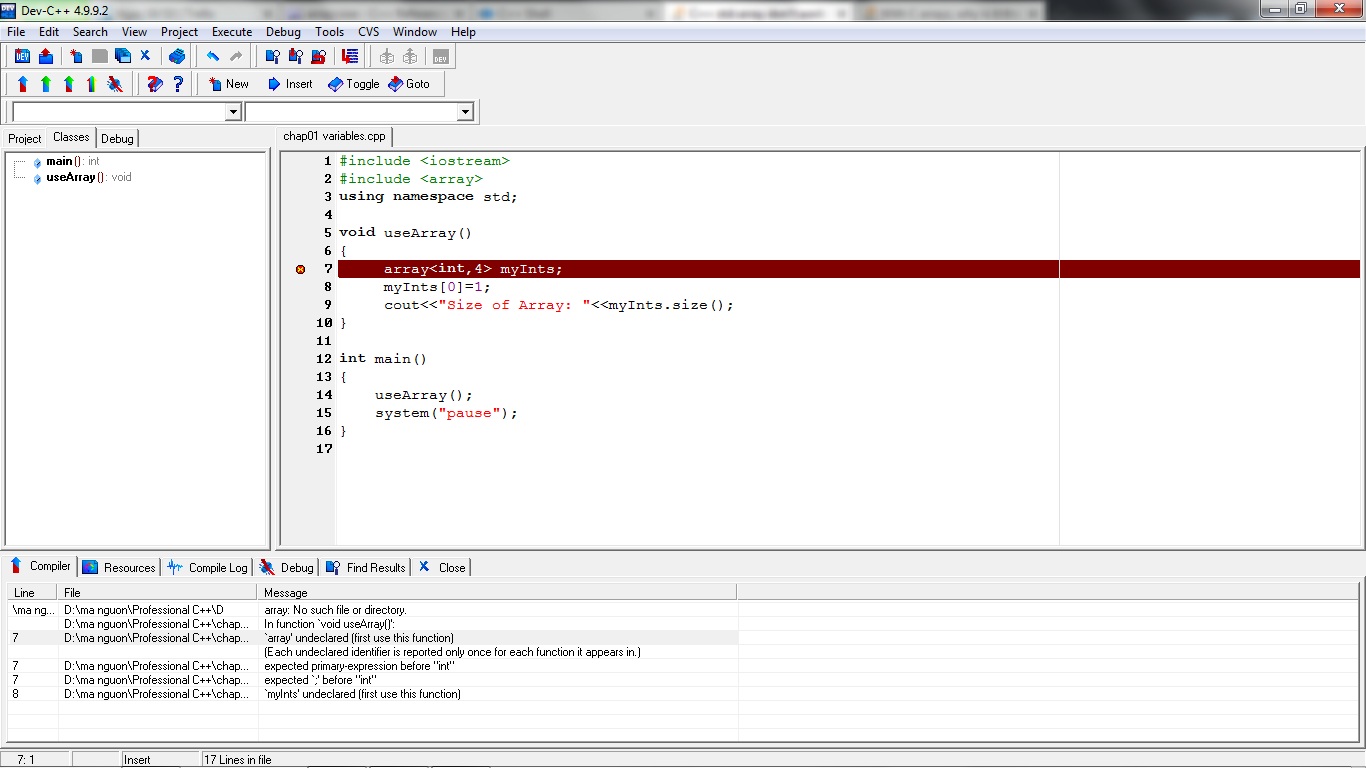
Task: Click the grayed Project Options DEV icon
Action: 440,56
